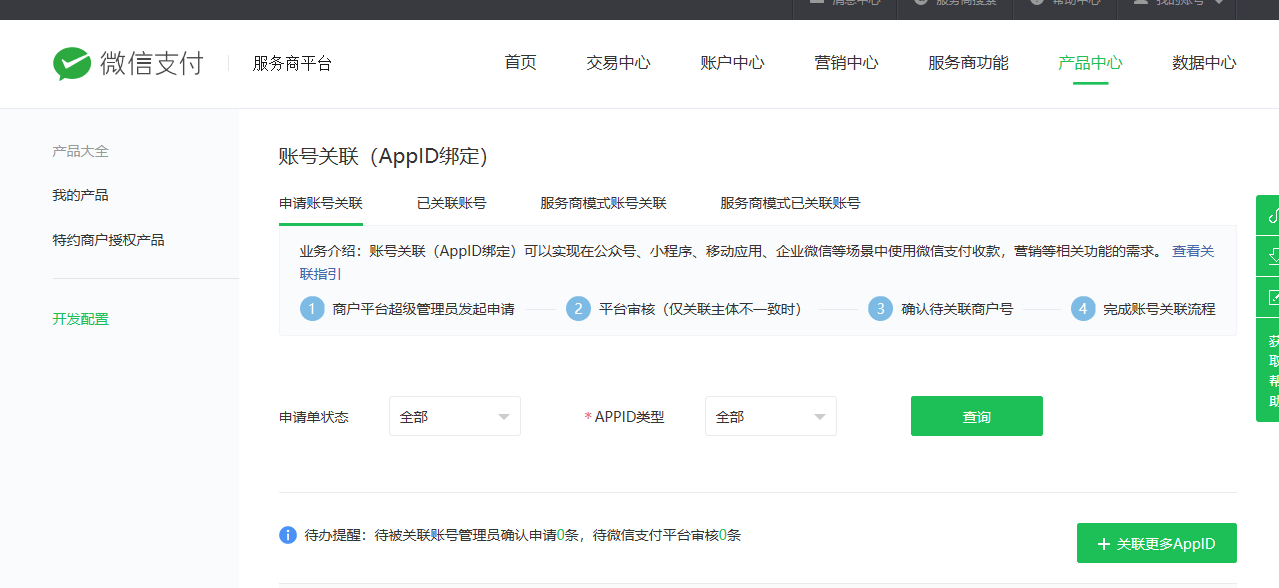
Task: Go to 首页 in the top navigation
Action: (520, 63)
